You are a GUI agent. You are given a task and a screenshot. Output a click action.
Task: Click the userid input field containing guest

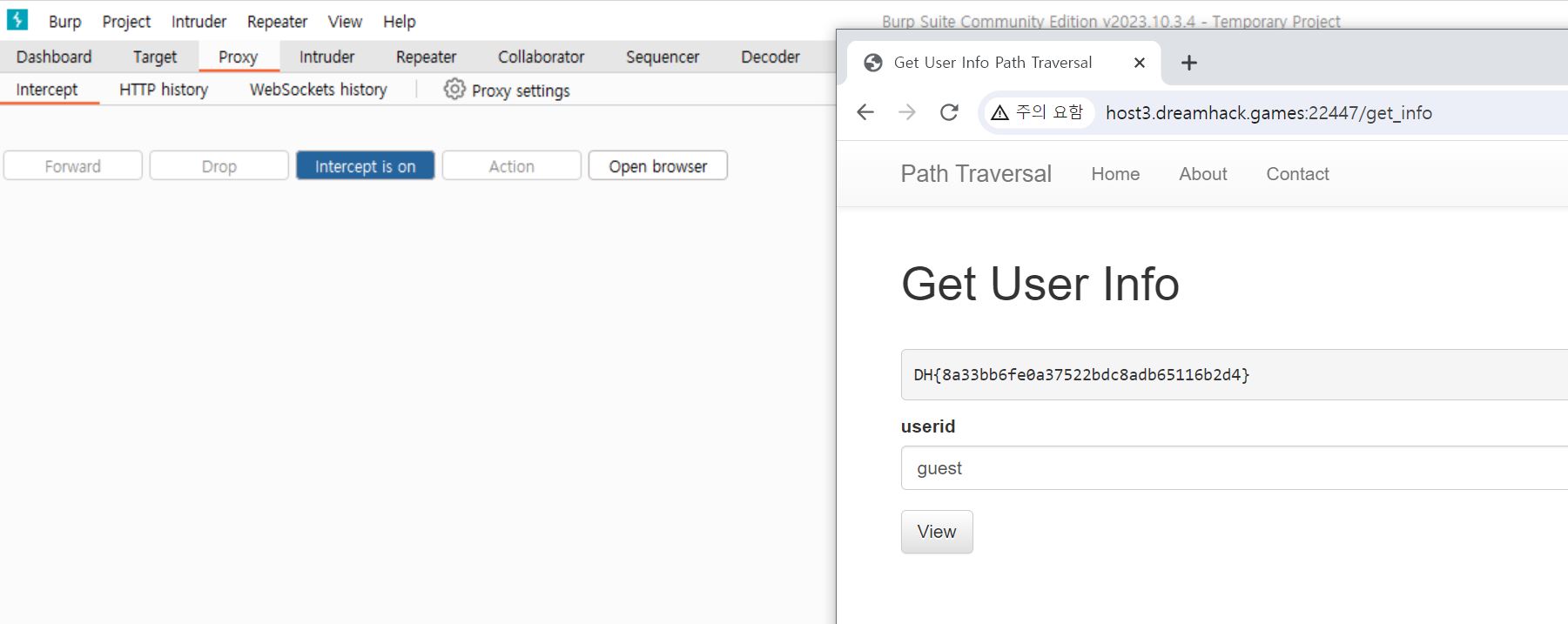[1235, 468]
